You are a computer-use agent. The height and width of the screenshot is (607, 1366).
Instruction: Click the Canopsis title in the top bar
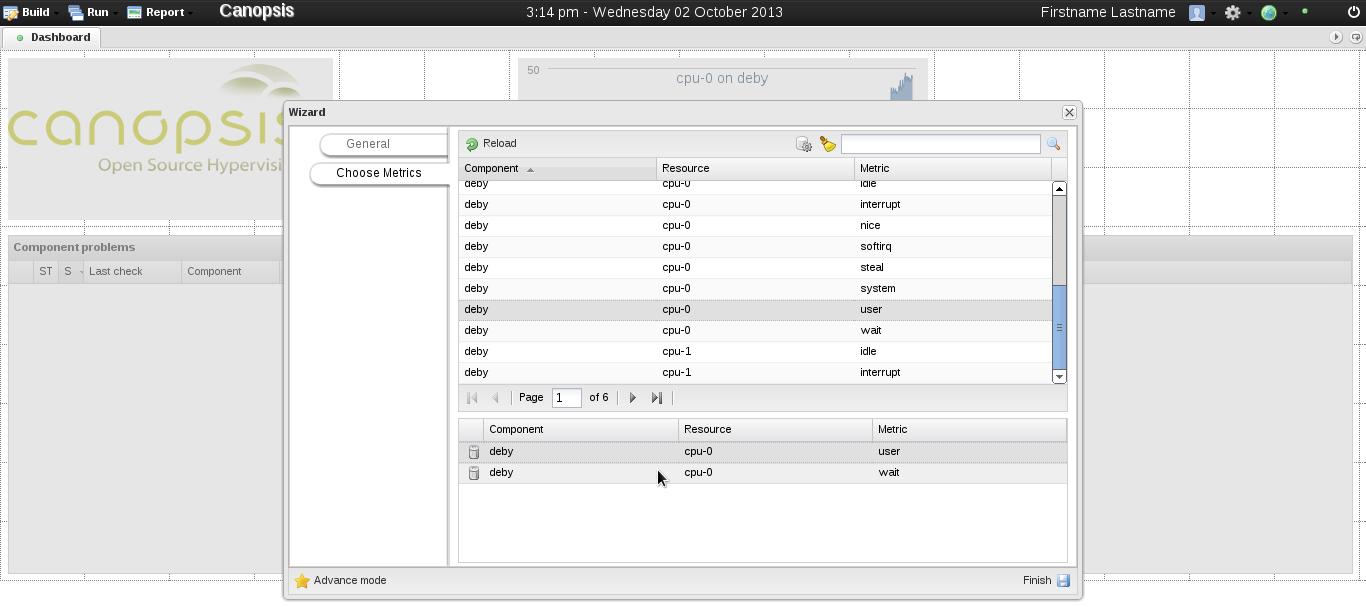pos(257,11)
